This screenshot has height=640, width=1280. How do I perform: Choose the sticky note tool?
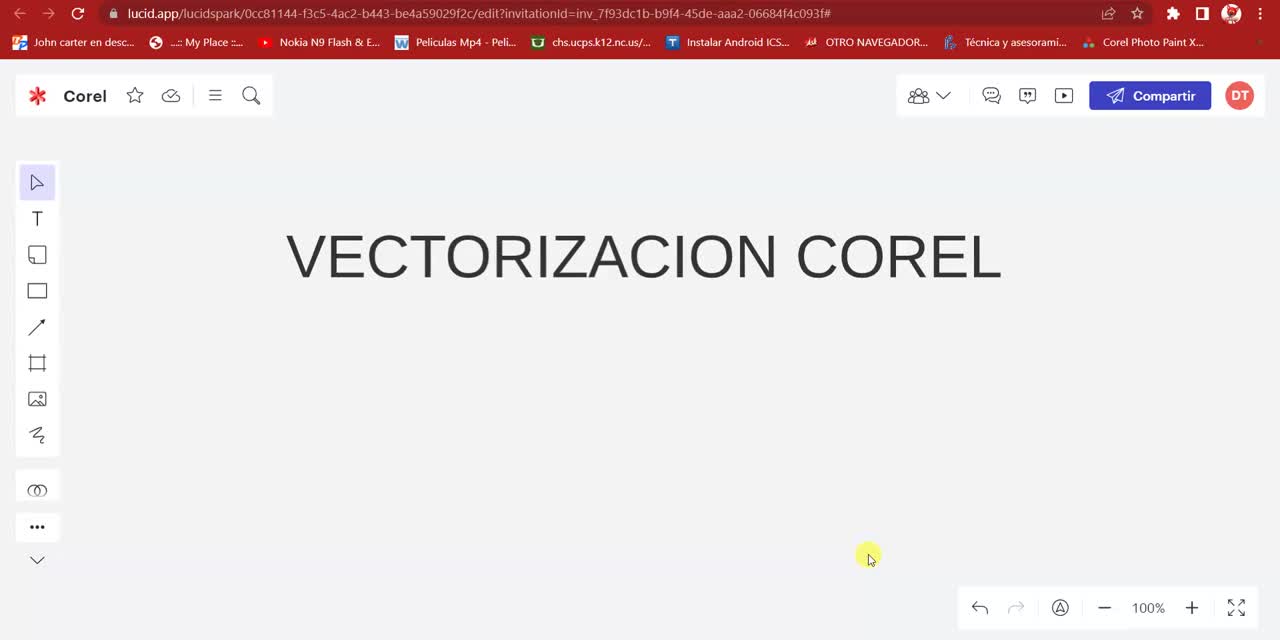click(x=37, y=255)
